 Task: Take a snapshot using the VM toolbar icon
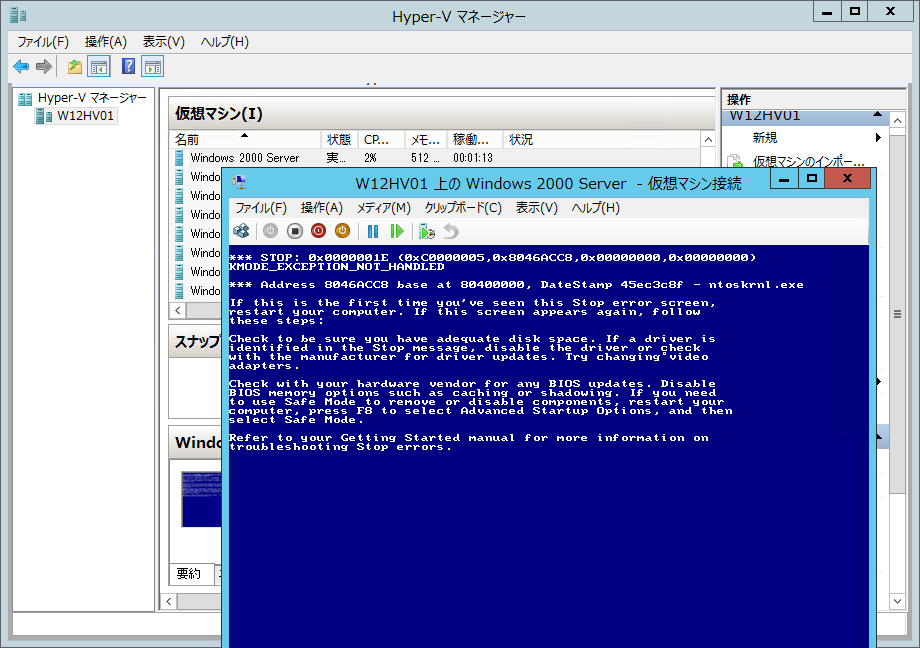click(427, 231)
